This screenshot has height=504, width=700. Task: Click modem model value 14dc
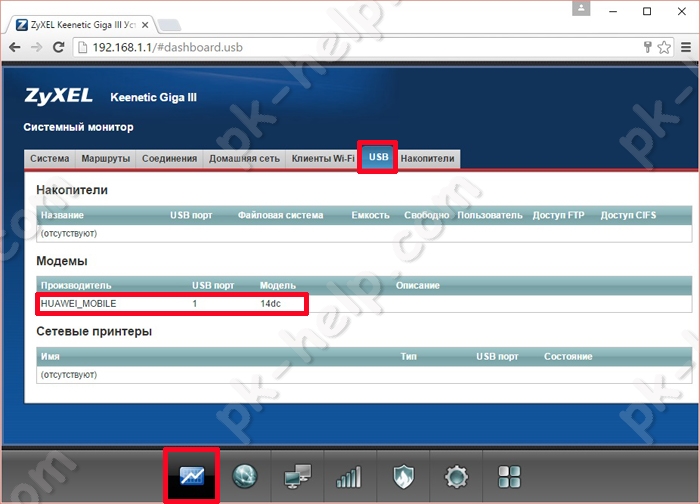pos(271,304)
